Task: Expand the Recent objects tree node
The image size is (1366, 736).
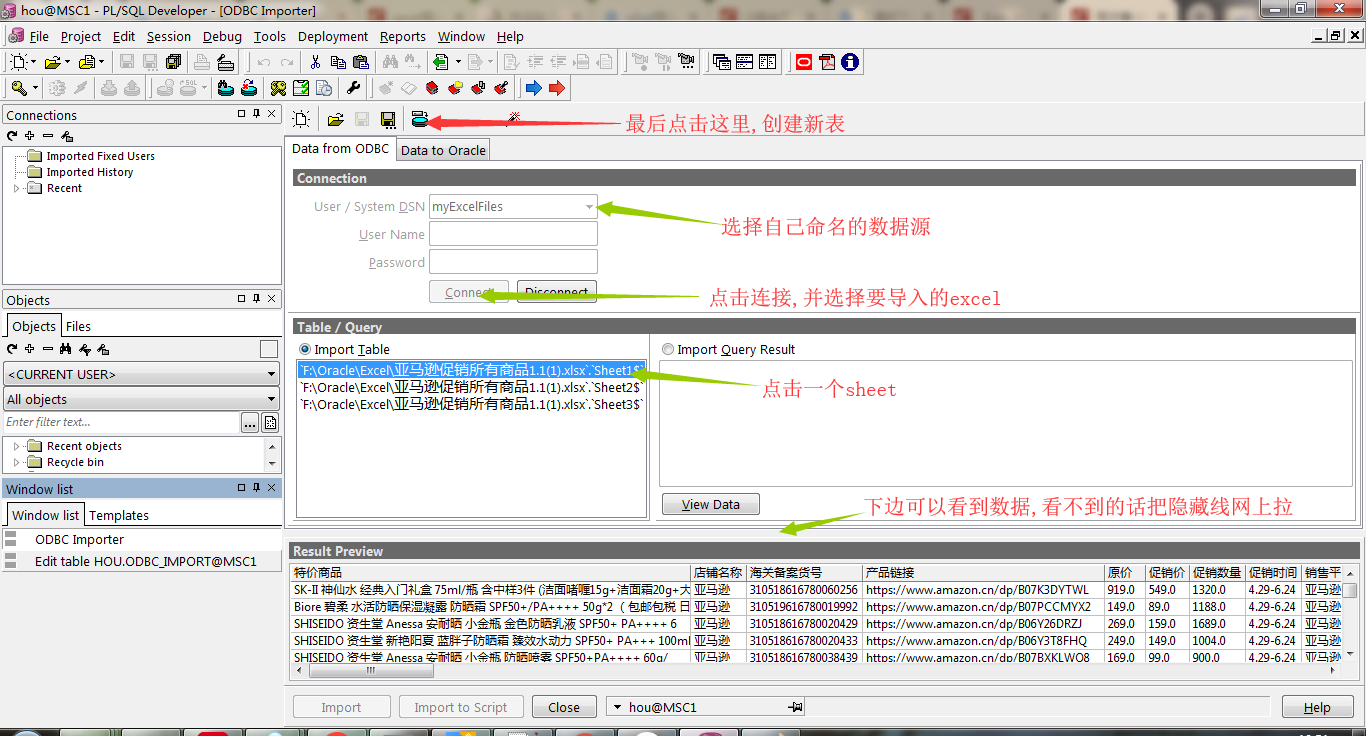Action: coord(15,446)
